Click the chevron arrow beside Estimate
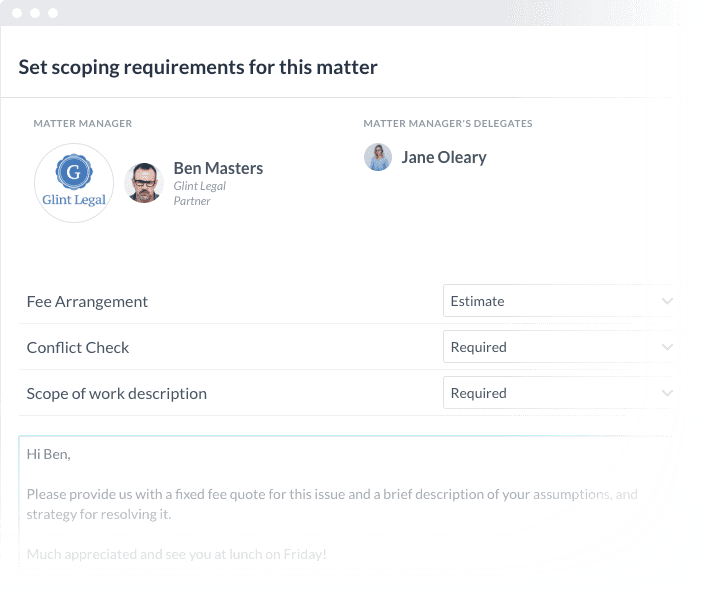This screenshot has width=704, height=593. [x=667, y=301]
